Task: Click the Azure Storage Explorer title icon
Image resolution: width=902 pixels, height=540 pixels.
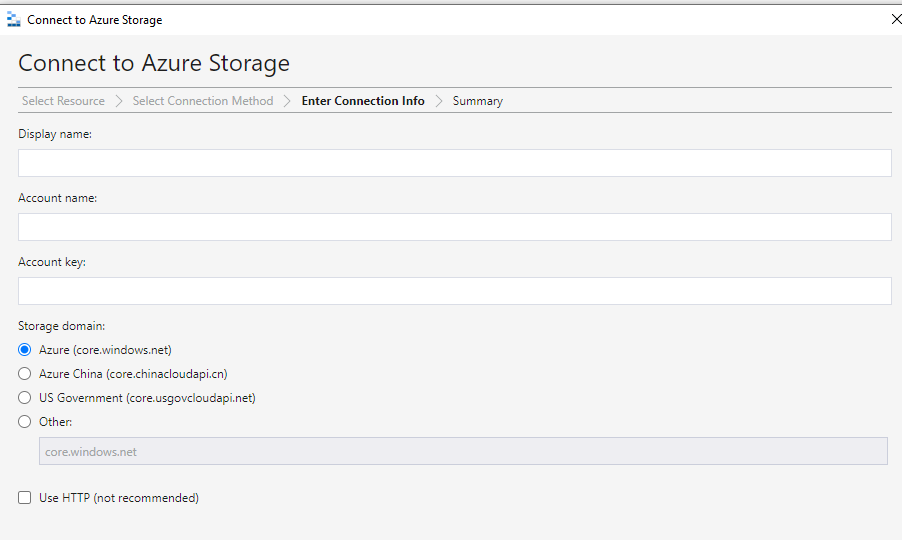Action: 13,20
